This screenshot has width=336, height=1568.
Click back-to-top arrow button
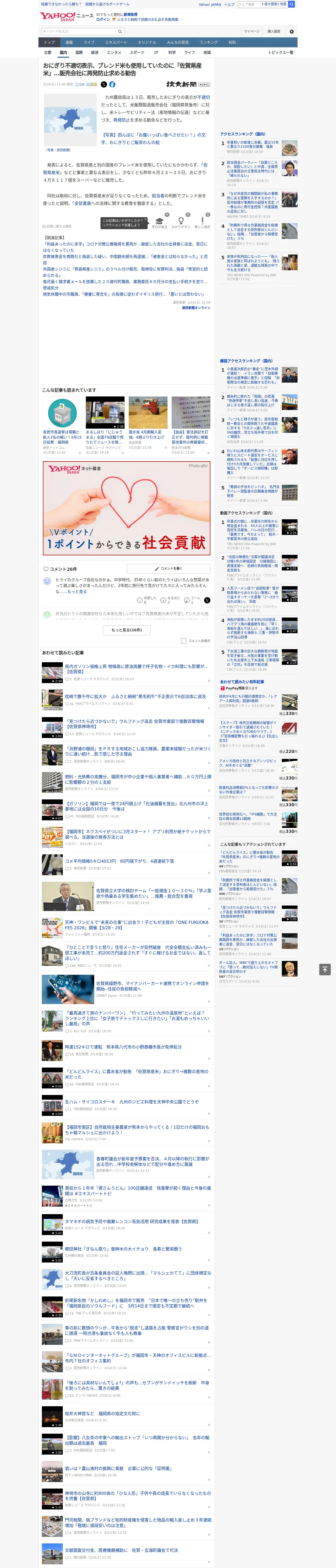pyautogui.click(x=325, y=969)
